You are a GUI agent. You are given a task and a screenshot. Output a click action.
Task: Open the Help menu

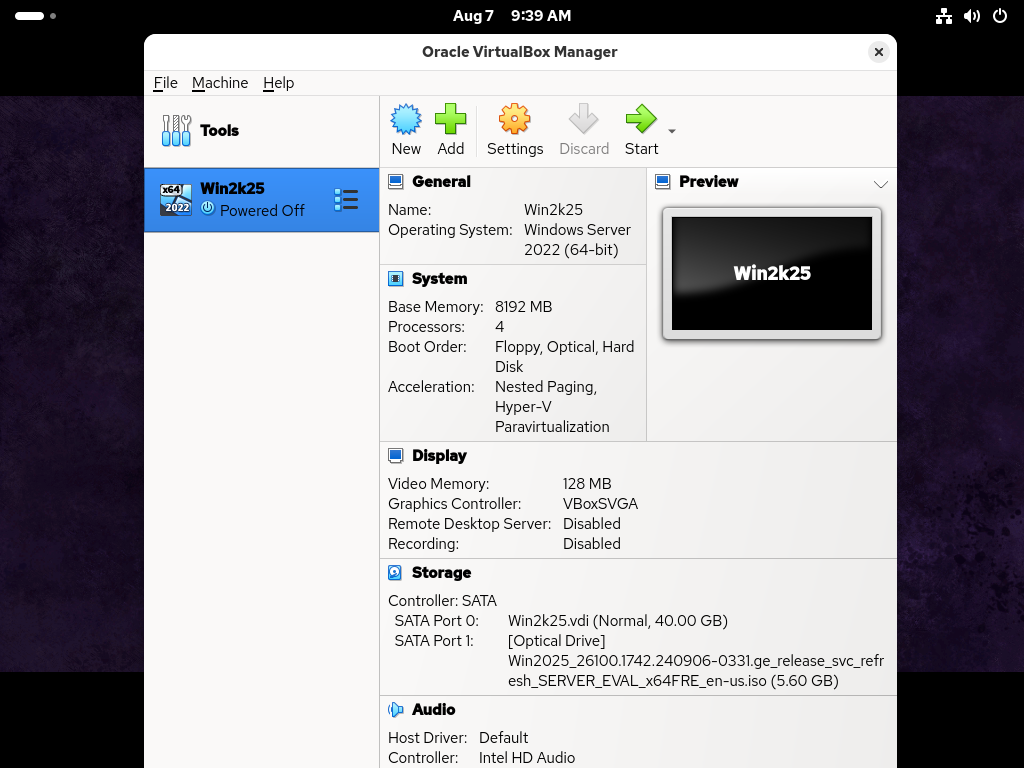pos(278,83)
